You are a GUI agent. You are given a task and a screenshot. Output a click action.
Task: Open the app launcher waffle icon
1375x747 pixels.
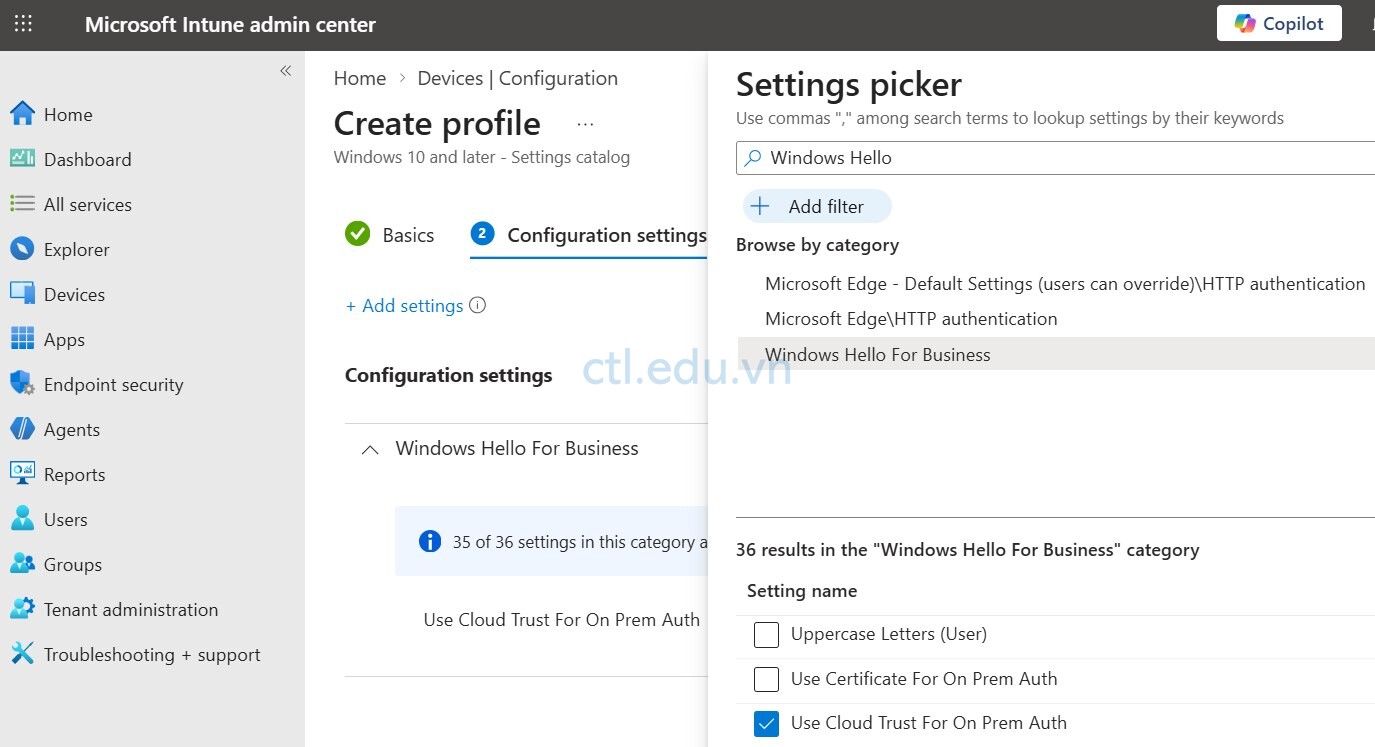click(x=23, y=24)
